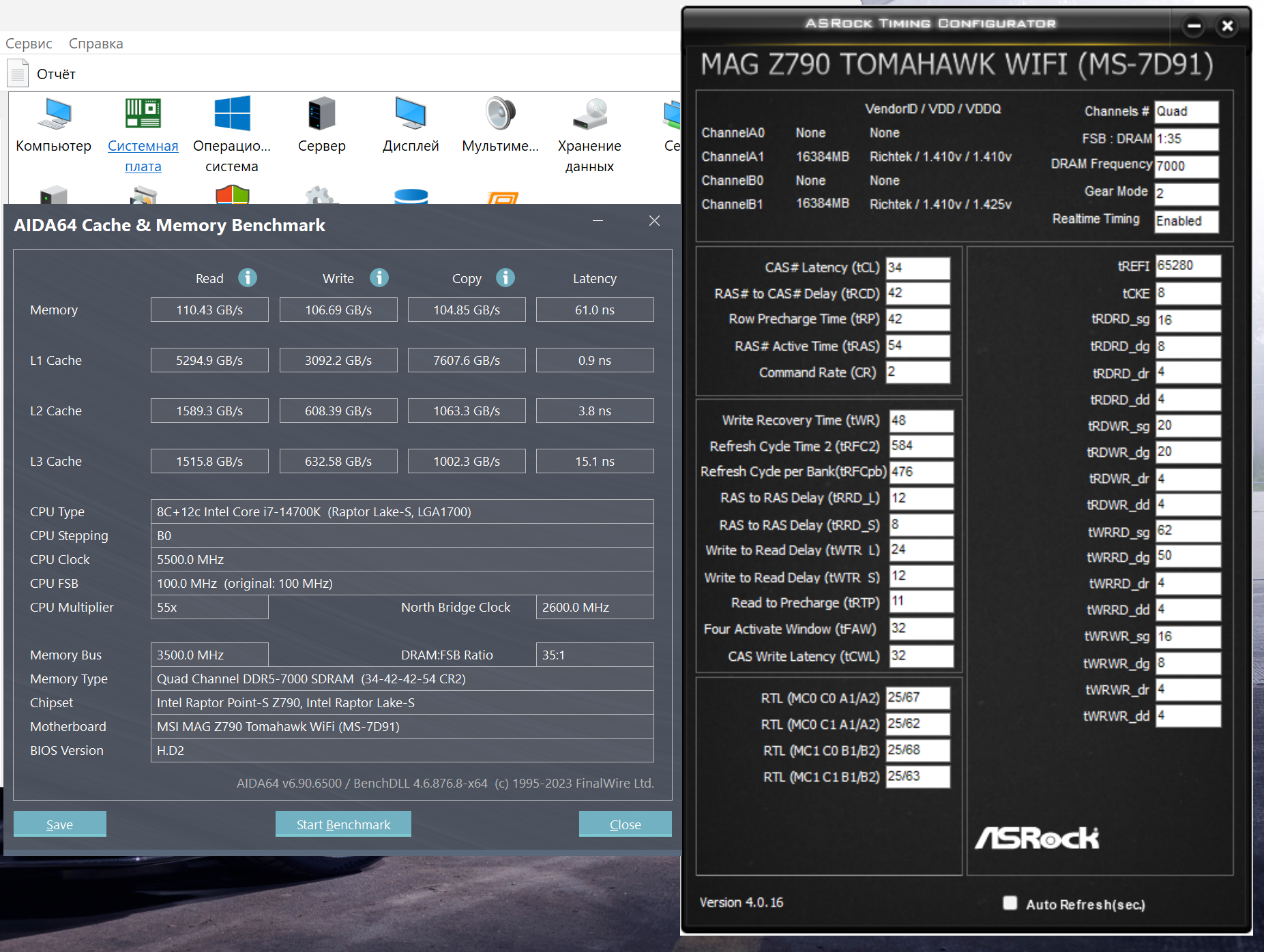Open the Операционная система Windows icon
Viewport: 1264px width, 952px height.
[x=232, y=114]
